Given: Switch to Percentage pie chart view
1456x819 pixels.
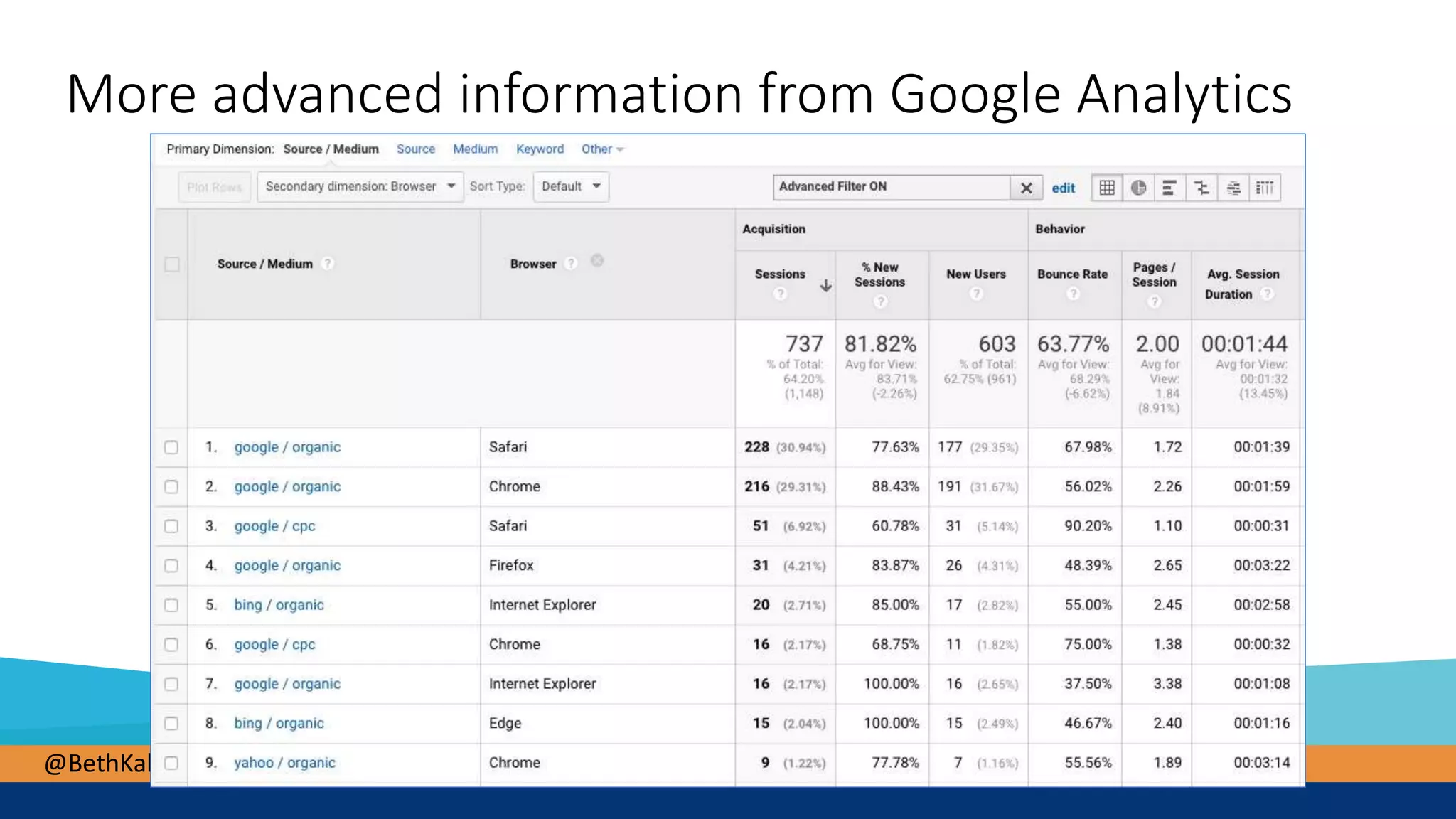Looking at the screenshot, I should pos(1138,188).
